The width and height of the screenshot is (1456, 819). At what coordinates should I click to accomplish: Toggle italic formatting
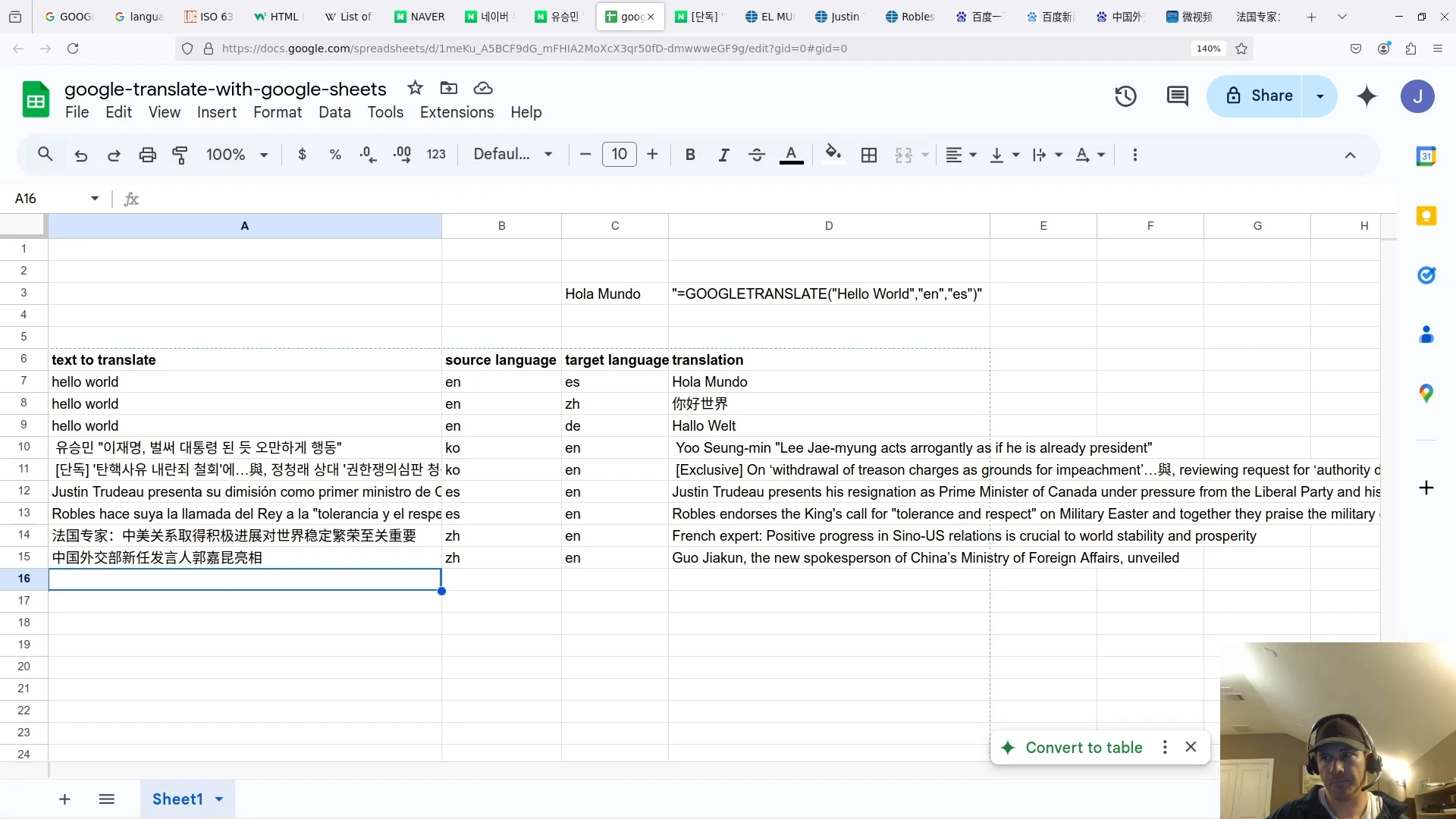coord(723,155)
